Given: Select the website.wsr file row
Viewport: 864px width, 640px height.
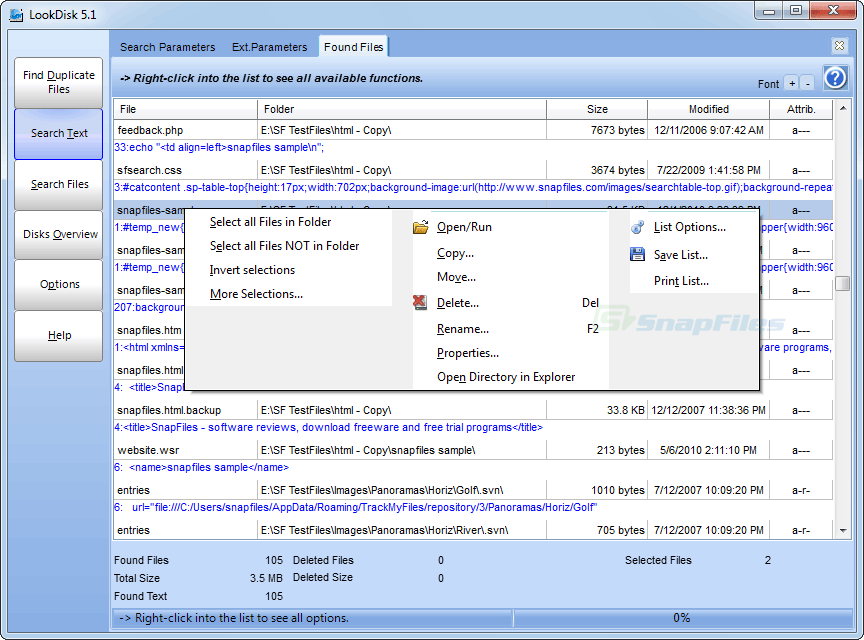Looking at the screenshot, I should 474,450.
